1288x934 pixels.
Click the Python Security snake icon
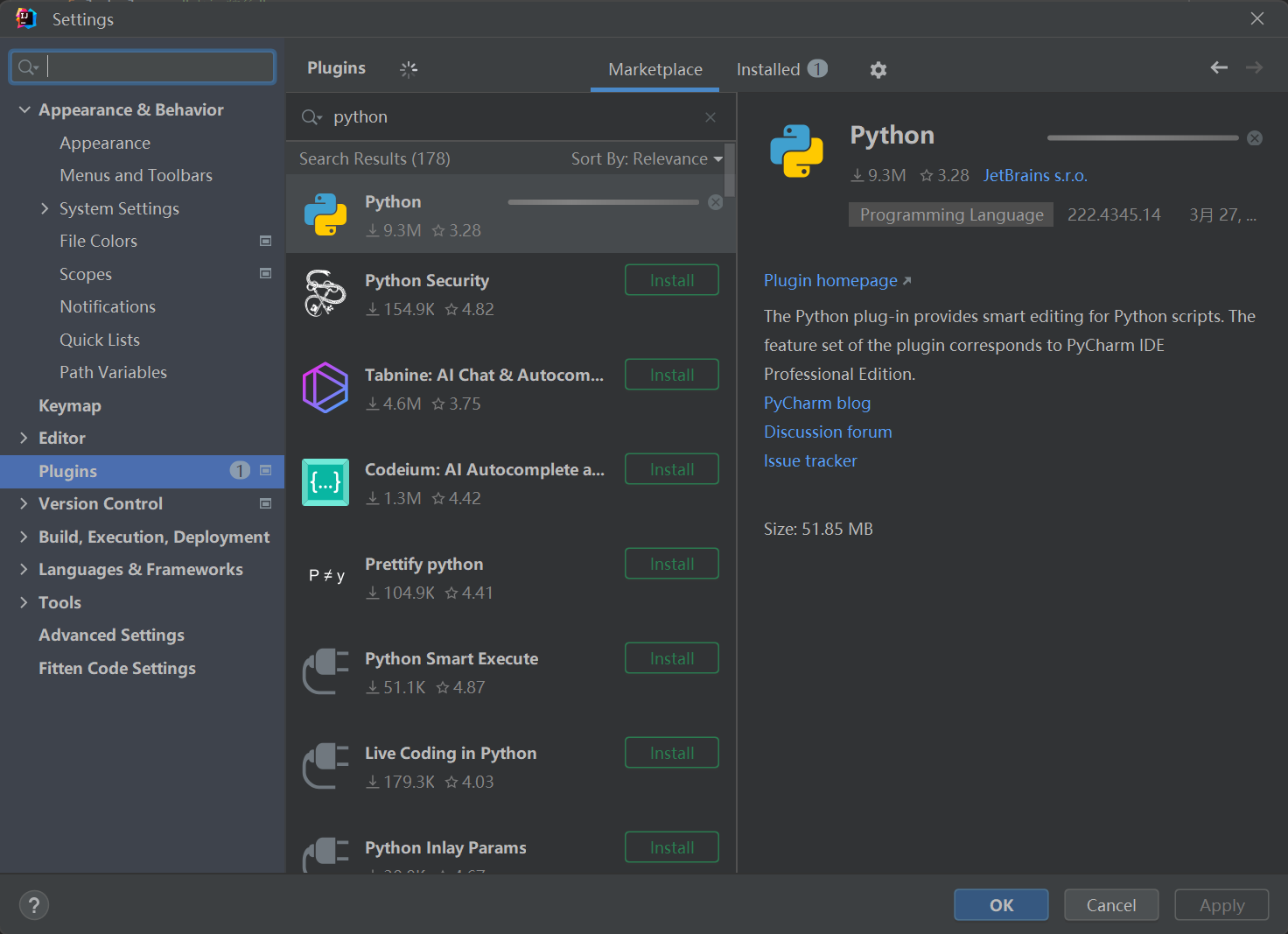(325, 293)
